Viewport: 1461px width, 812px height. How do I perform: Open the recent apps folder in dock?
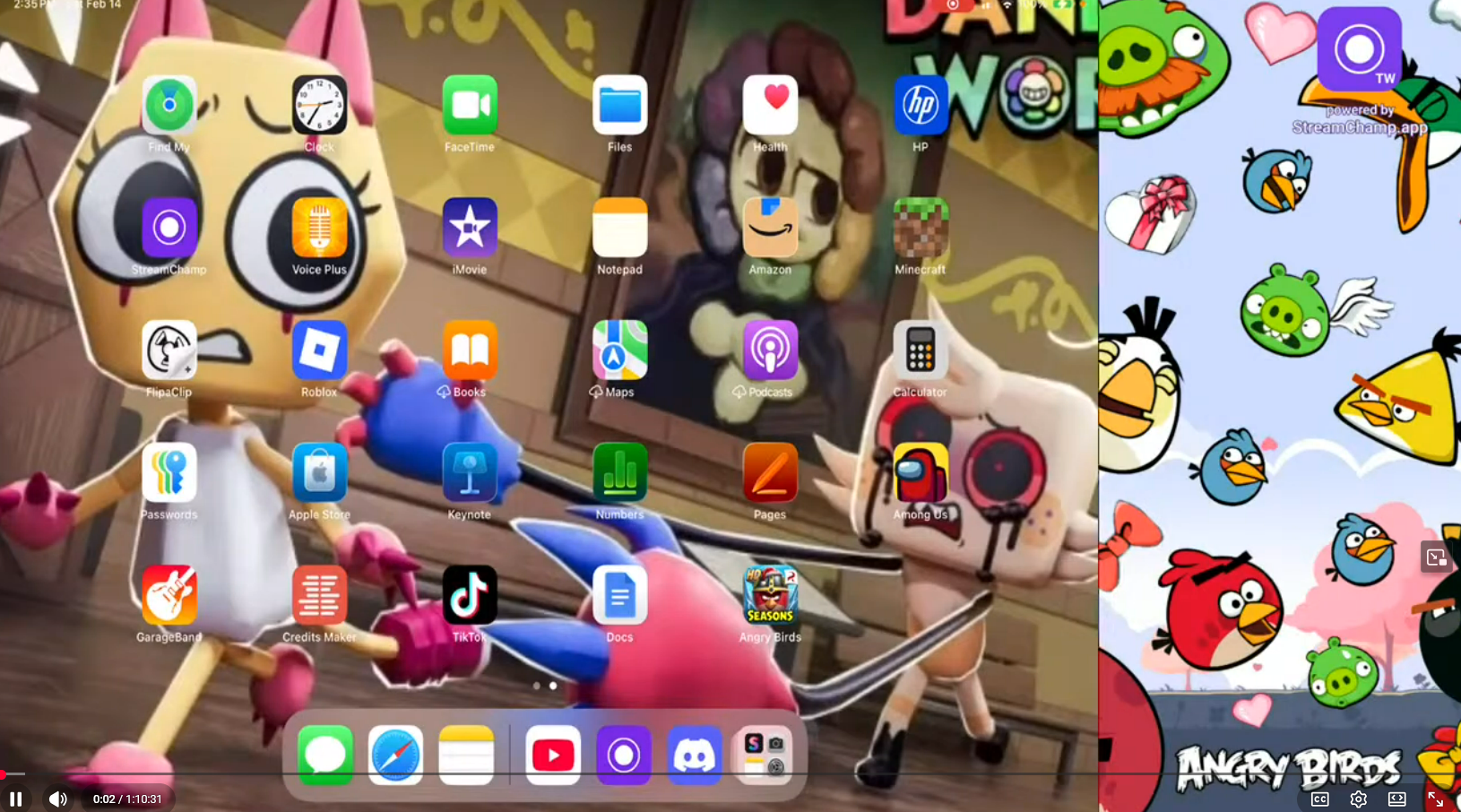coord(764,756)
